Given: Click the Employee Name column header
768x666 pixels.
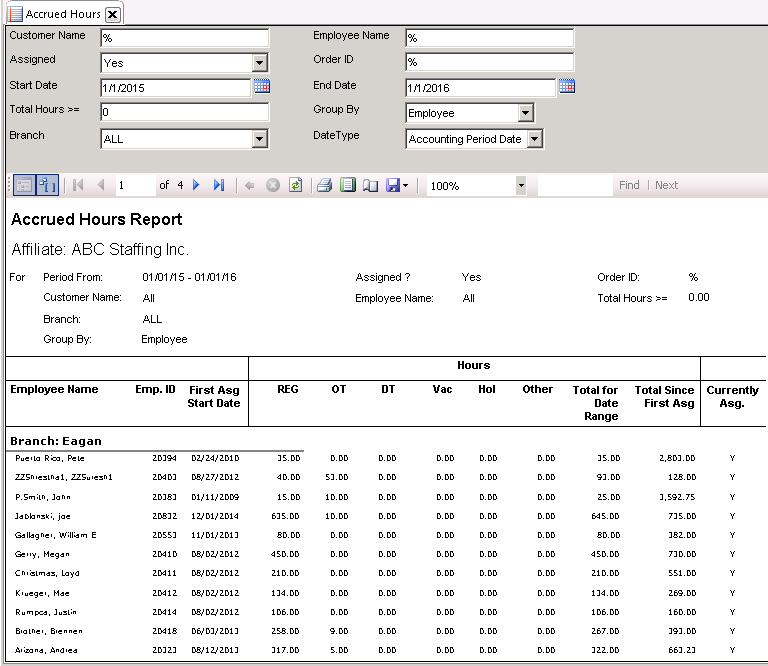Looking at the screenshot, I should (54, 389).
